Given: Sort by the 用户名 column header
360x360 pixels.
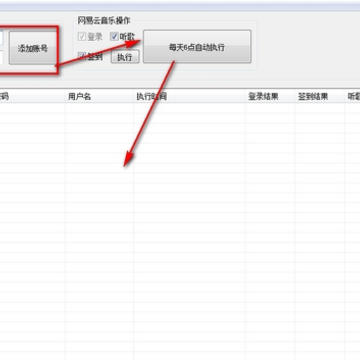Looking at the screenshot, I should [x=99, y=97].
